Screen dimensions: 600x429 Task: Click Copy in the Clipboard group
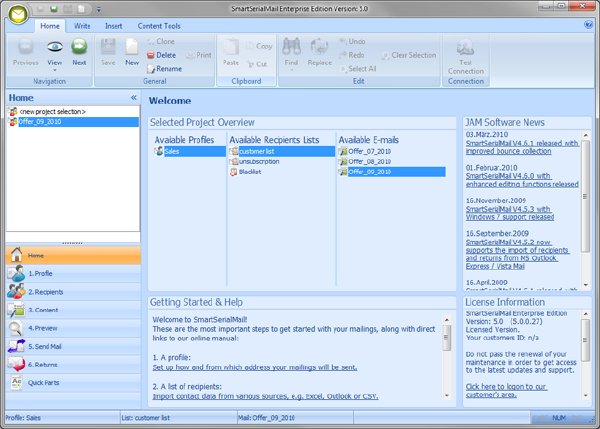pos(259,46)
